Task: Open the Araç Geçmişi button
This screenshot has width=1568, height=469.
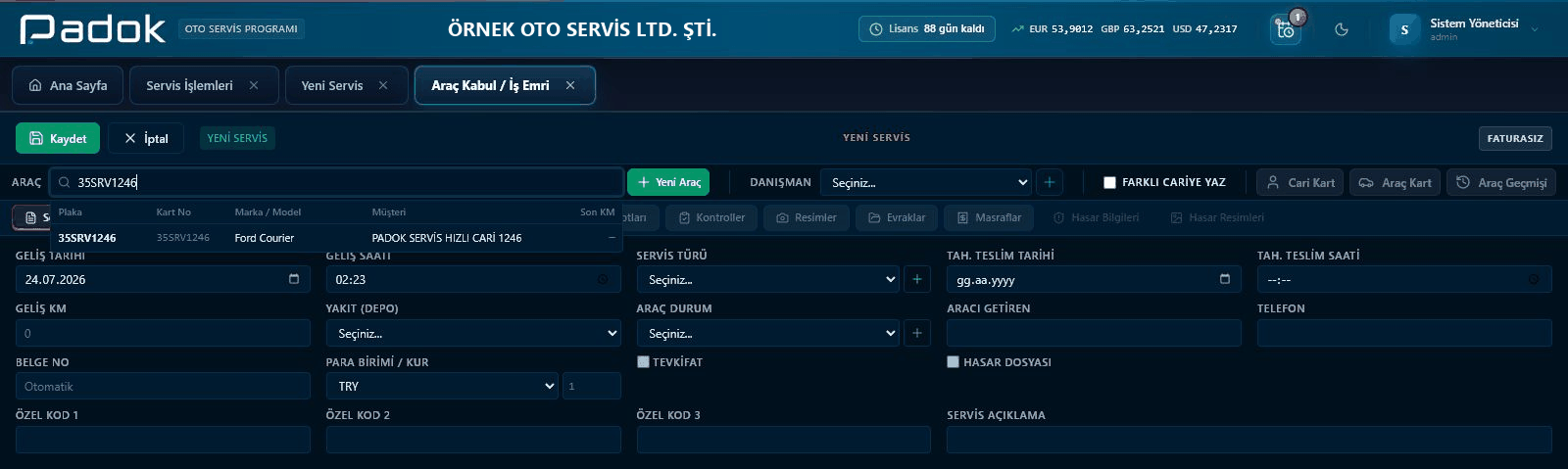Action: (x=1500, y=182)
